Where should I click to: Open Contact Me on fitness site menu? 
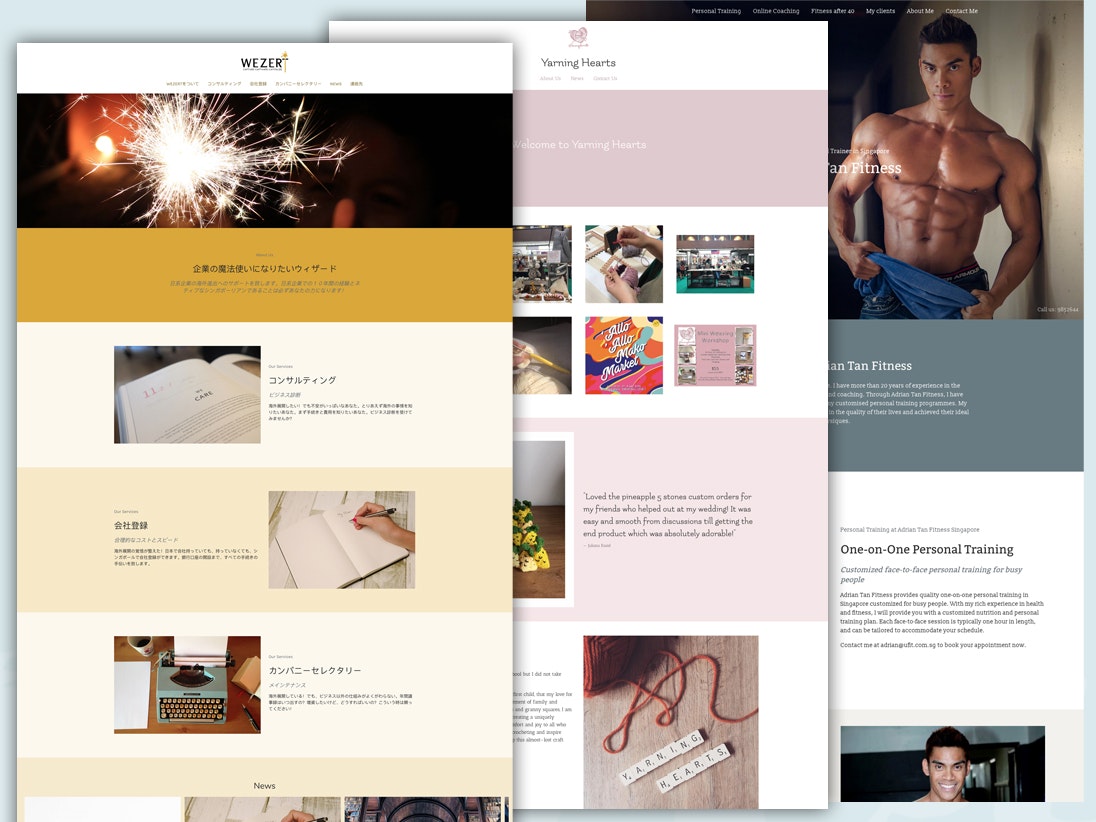click(962, 11)
